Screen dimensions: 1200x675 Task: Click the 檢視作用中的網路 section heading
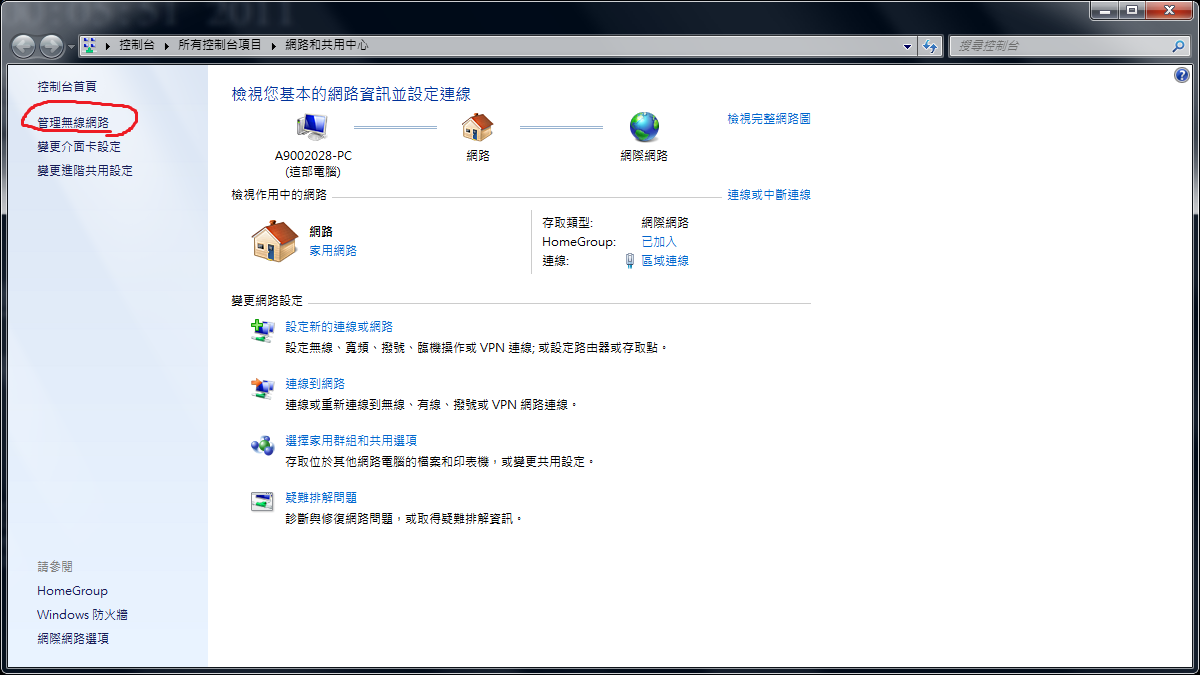(279, 195)
